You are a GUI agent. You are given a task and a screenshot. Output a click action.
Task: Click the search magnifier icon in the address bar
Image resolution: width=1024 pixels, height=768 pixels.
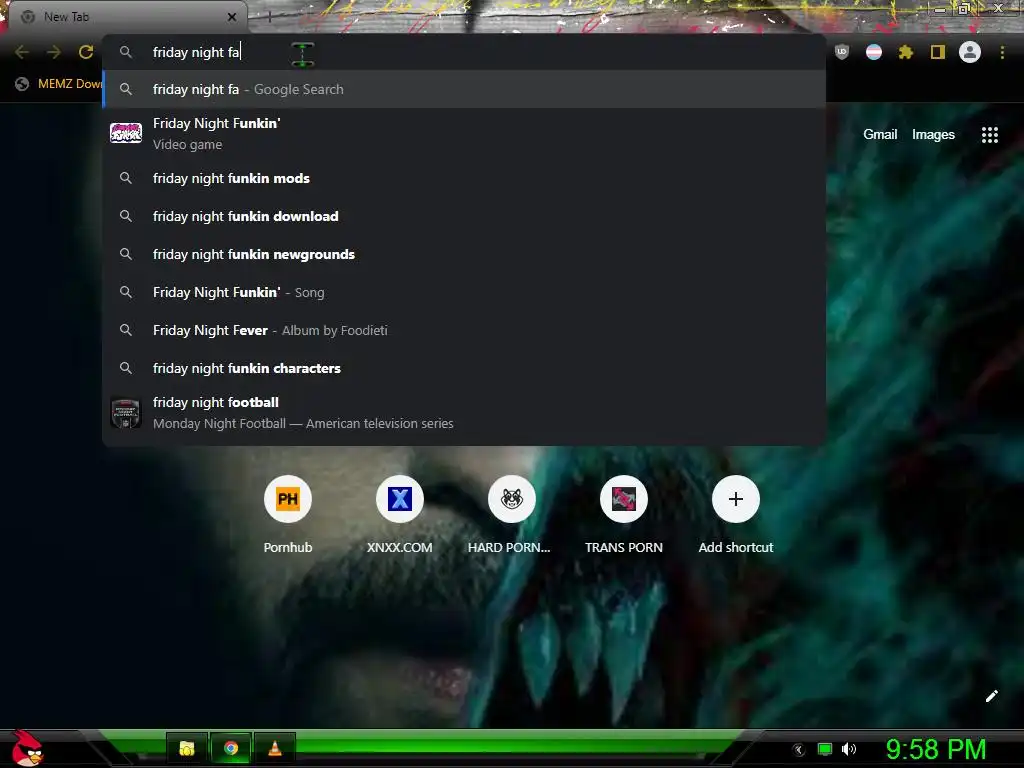(x=126, y=52)
